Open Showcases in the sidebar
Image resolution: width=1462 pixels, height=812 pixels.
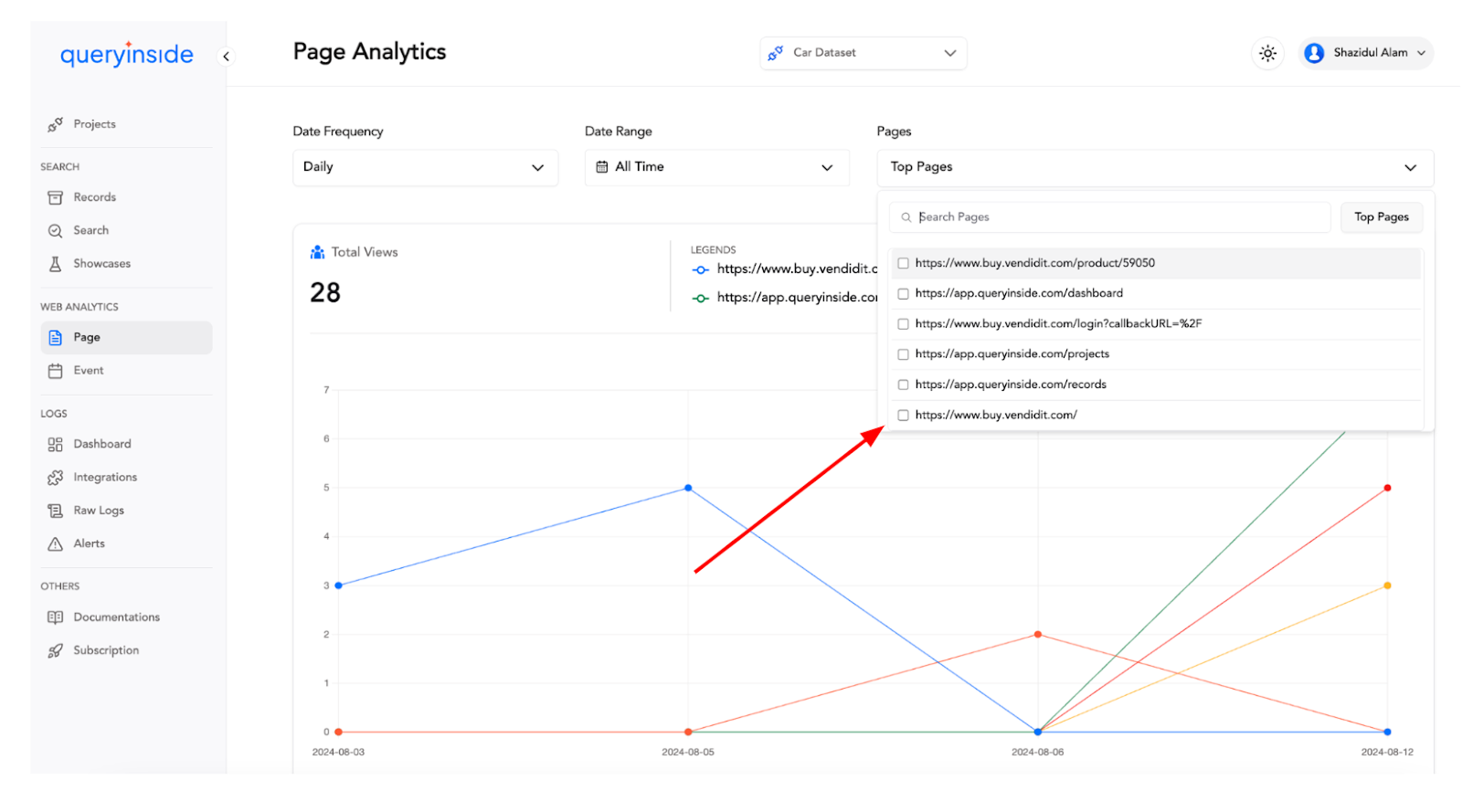pyautogui.click(x=126, y=264)
